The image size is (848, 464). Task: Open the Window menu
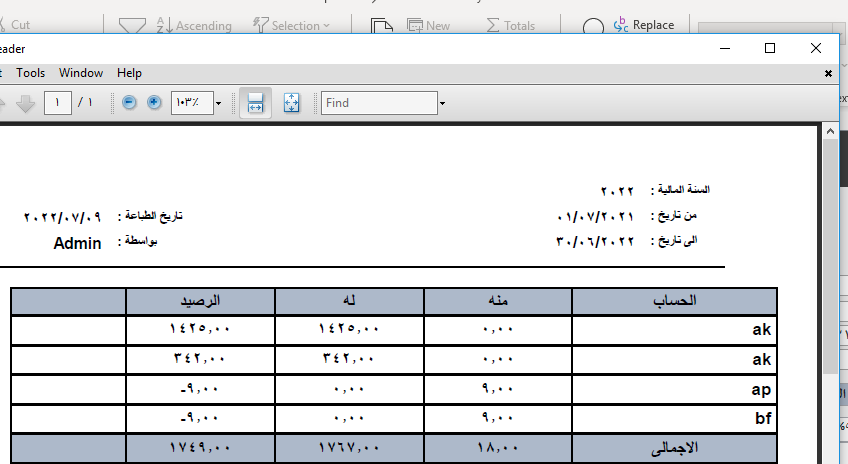[81, 73]
